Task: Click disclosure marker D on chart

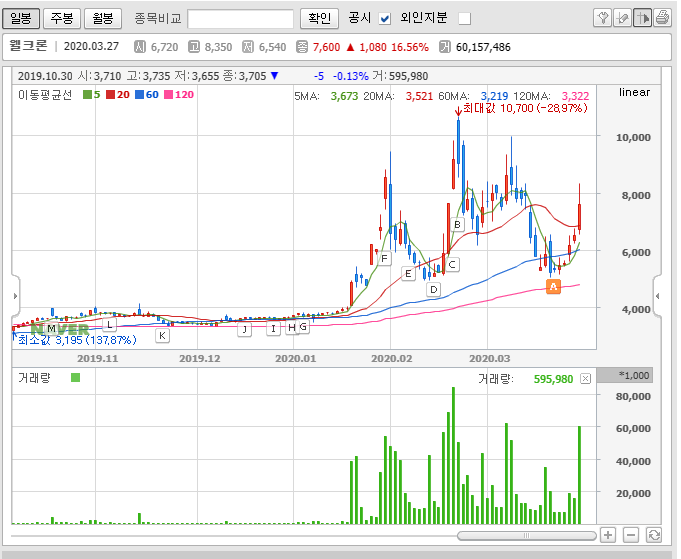Action: 433,289
